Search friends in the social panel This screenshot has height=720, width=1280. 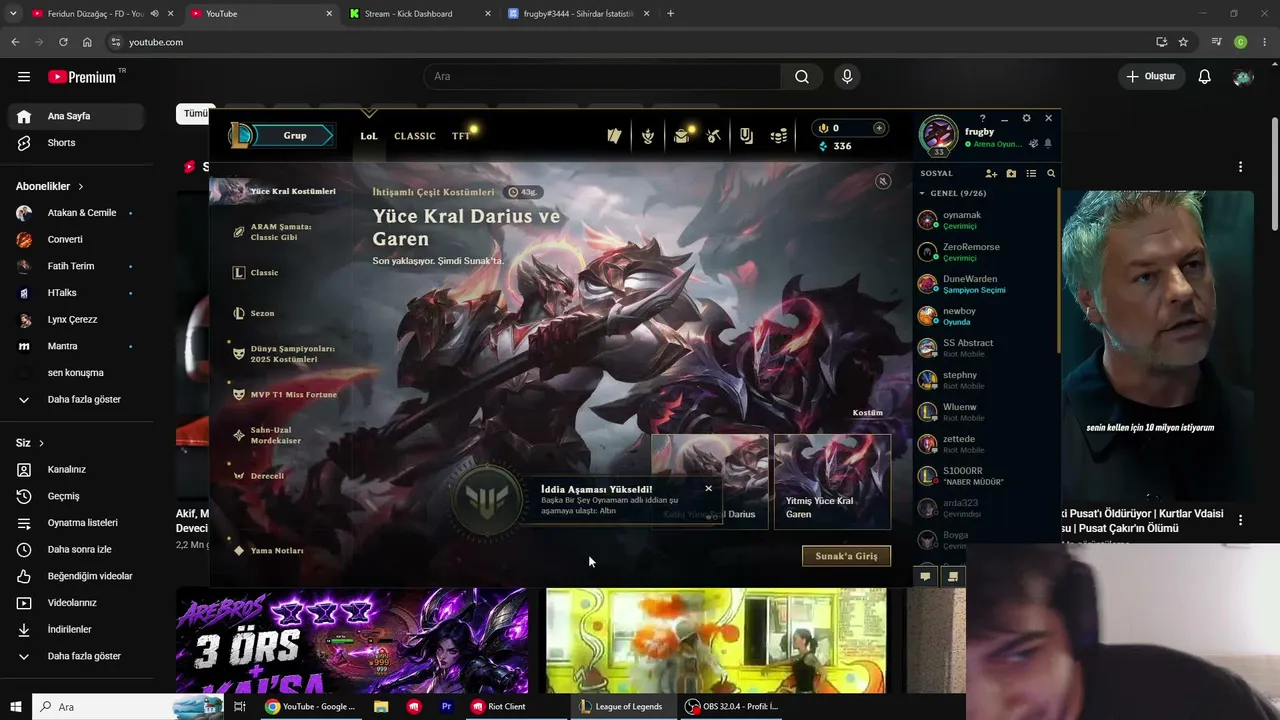1051,174
